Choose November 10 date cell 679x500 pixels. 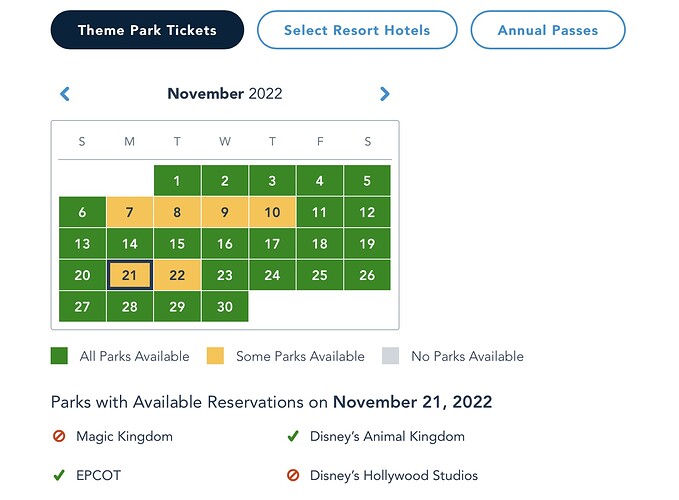[x=272, y=212]
